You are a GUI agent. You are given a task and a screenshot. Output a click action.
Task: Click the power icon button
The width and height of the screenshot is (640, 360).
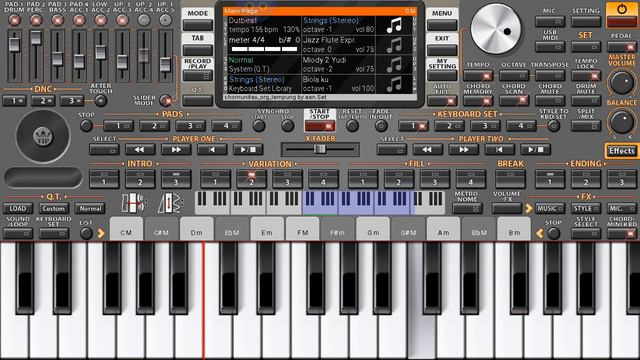(621, 9)
